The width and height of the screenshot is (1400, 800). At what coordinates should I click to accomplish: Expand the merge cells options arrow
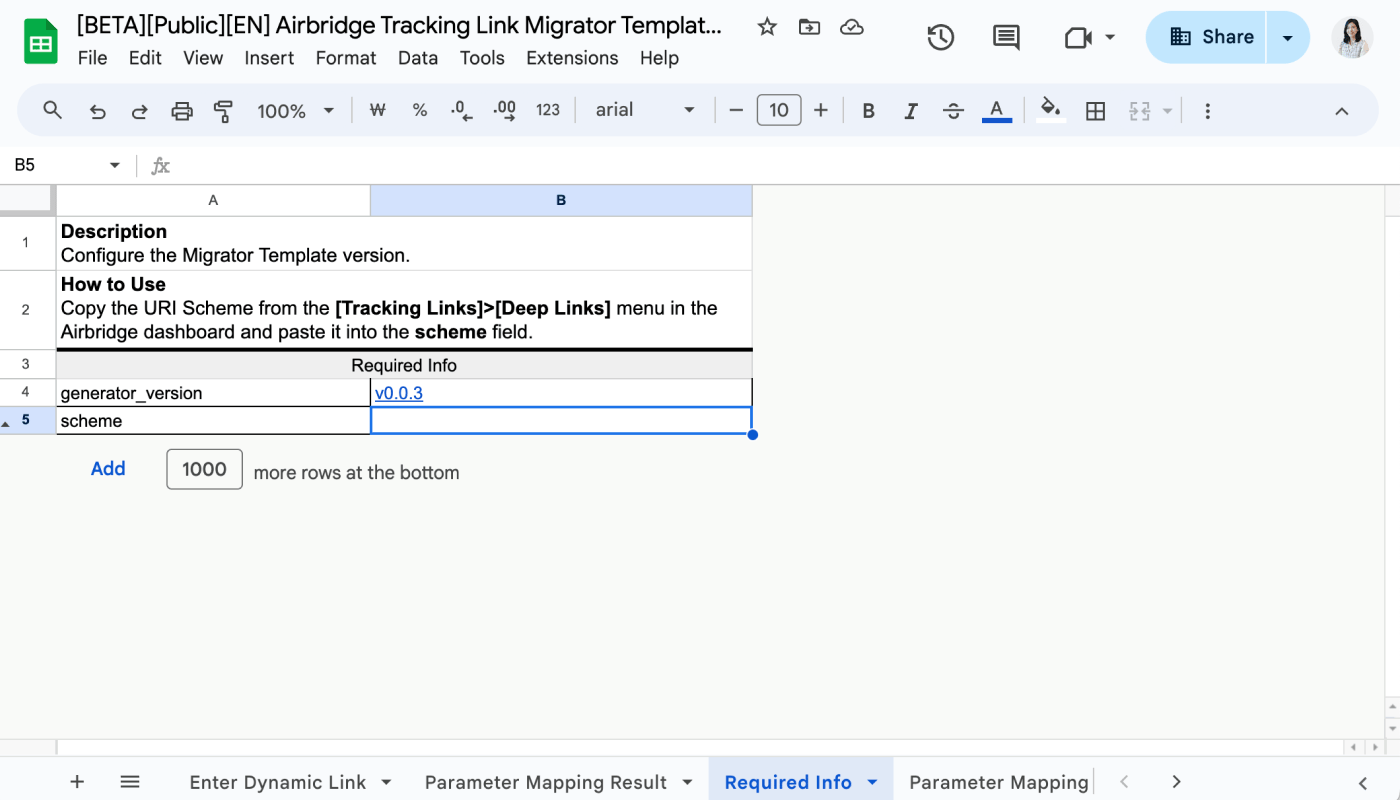click(x=1167, y=111)
